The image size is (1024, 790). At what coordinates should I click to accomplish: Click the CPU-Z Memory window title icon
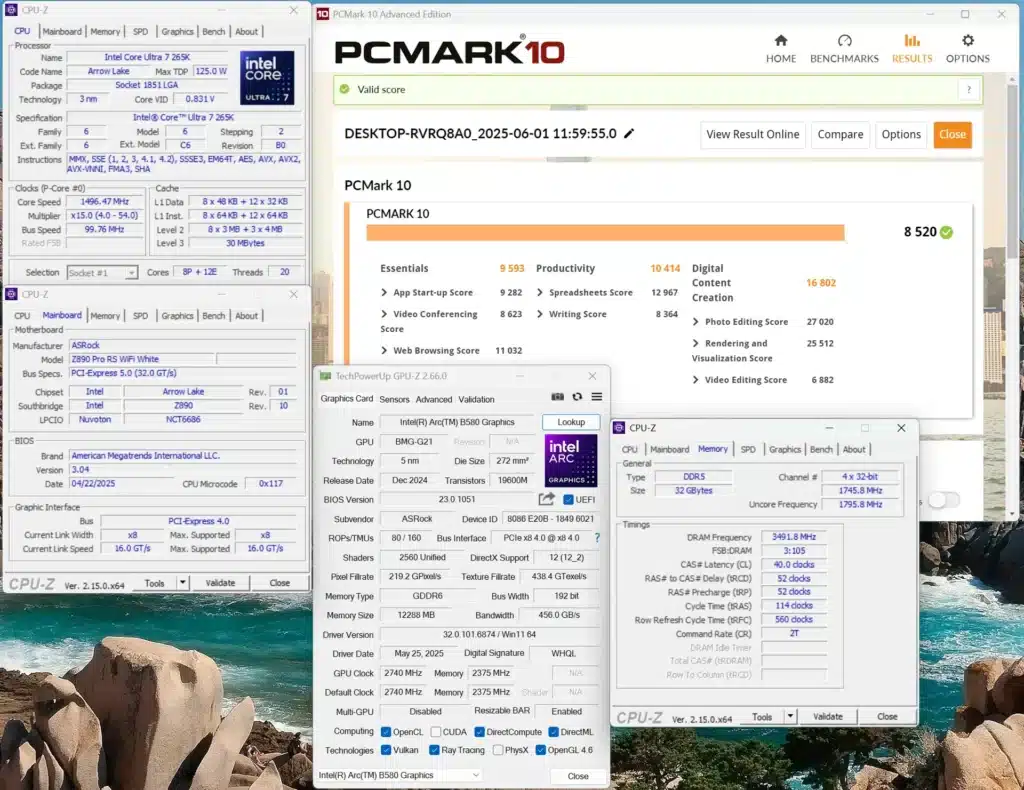[619, 428]
